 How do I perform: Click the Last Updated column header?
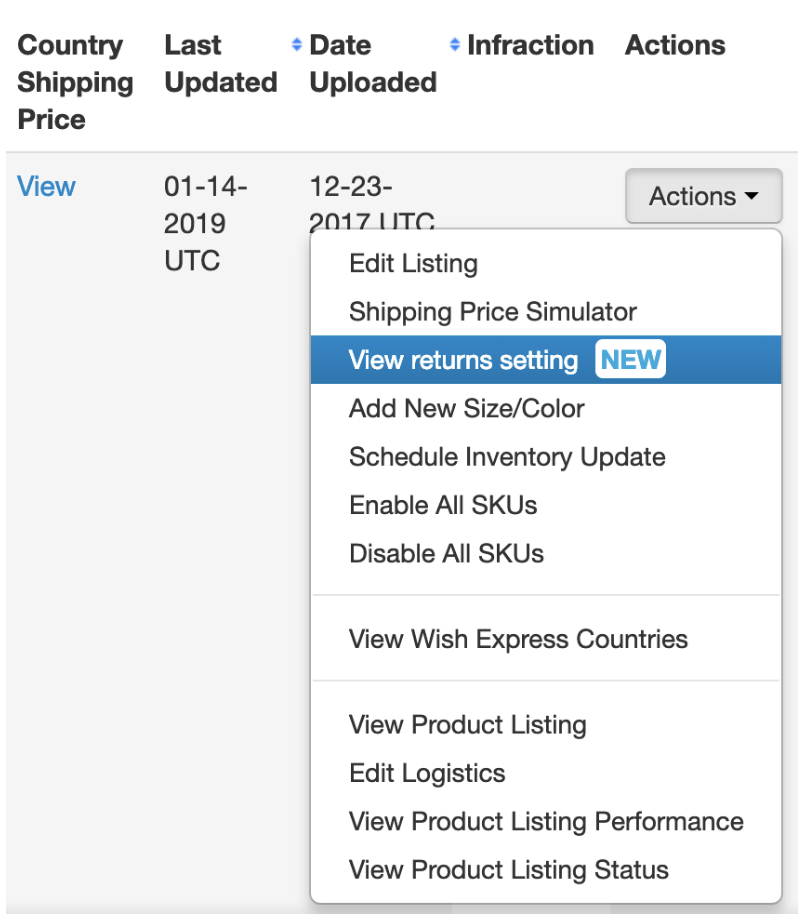tap(220, 64)
